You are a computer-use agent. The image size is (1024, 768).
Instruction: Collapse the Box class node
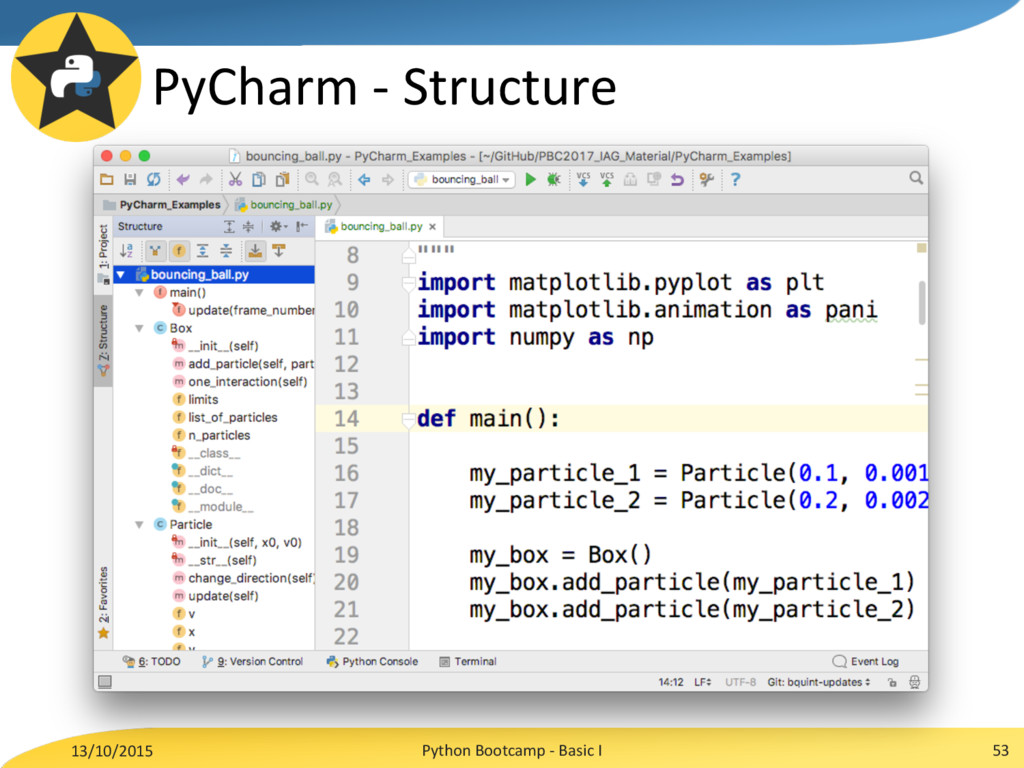tap(139, 328)
